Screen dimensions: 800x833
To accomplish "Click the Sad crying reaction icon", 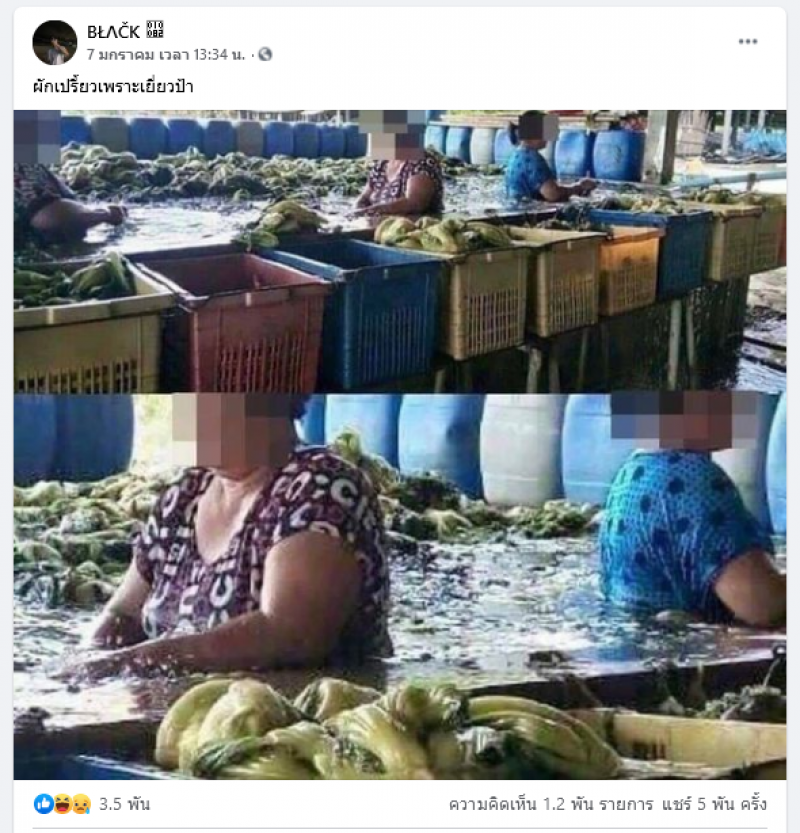I will 80,804.
